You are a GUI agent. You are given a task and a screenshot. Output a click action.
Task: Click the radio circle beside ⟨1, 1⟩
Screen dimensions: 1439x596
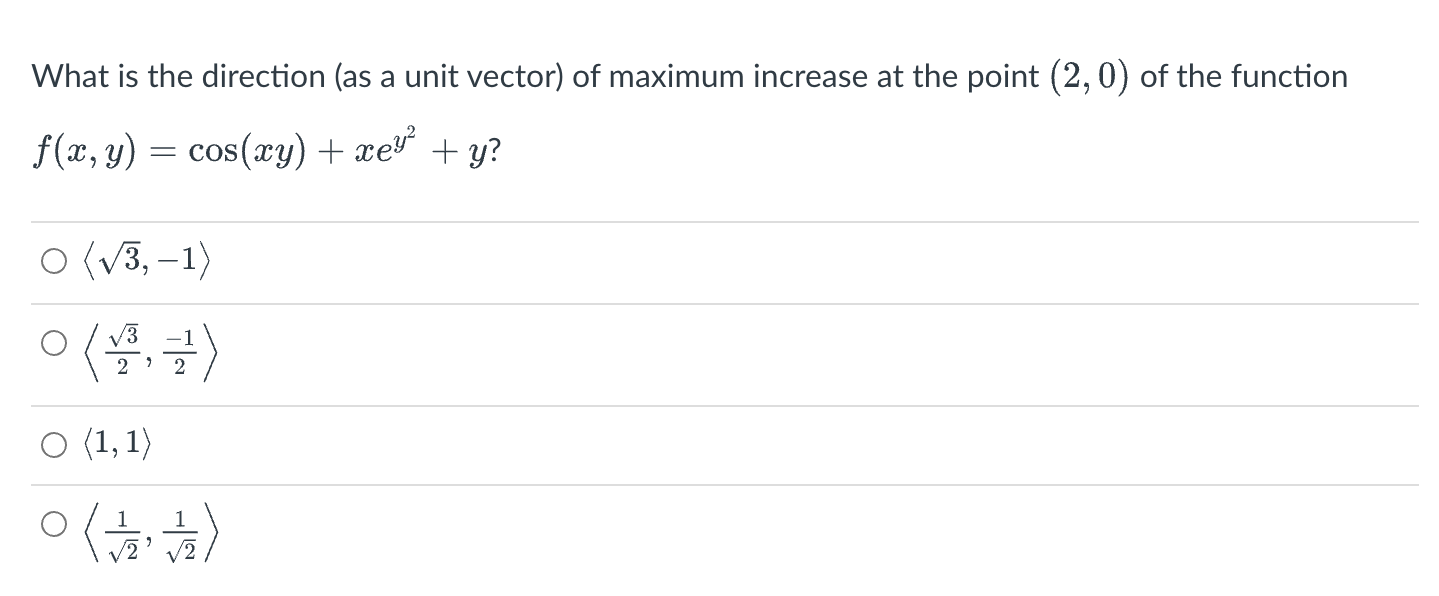coord(53,444)
